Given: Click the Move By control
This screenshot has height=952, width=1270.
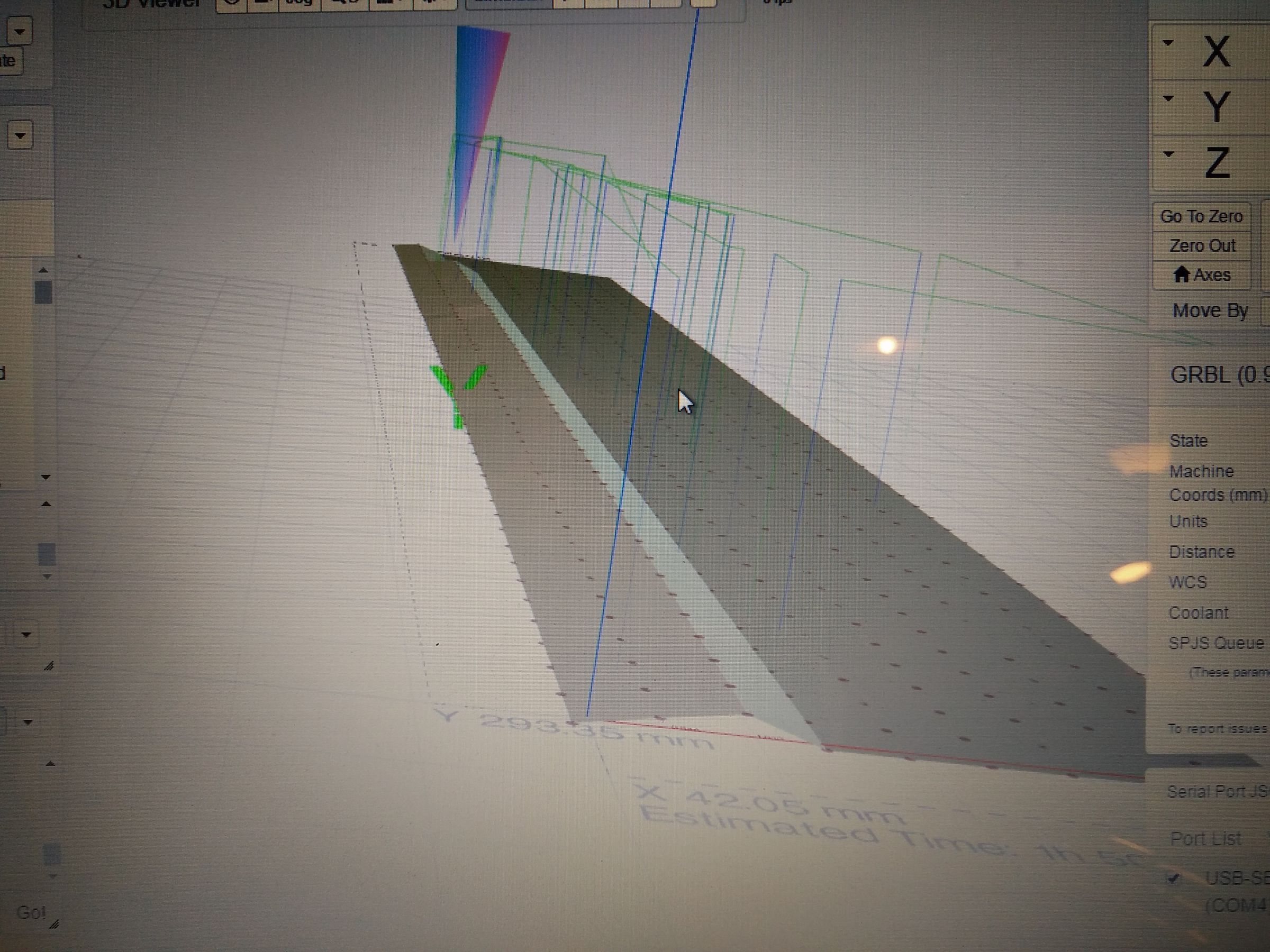Looking at the screenshot, I should 1209,310.
